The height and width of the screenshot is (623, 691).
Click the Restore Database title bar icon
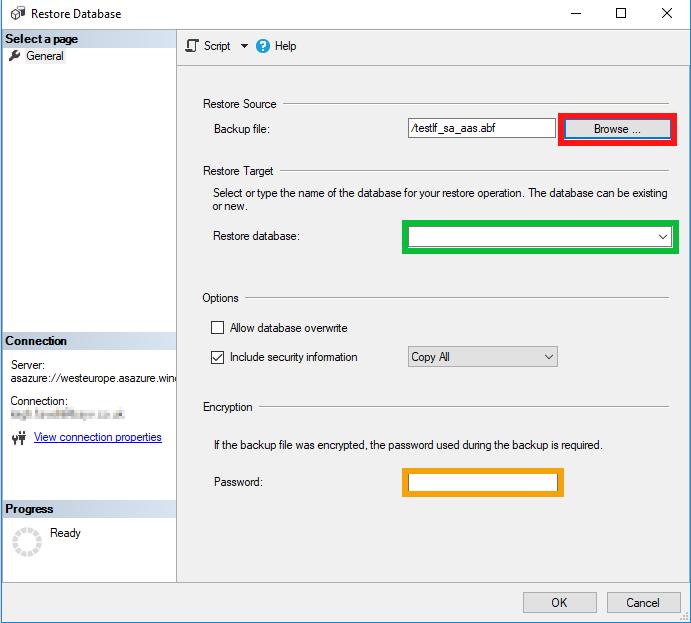(17, 14)
